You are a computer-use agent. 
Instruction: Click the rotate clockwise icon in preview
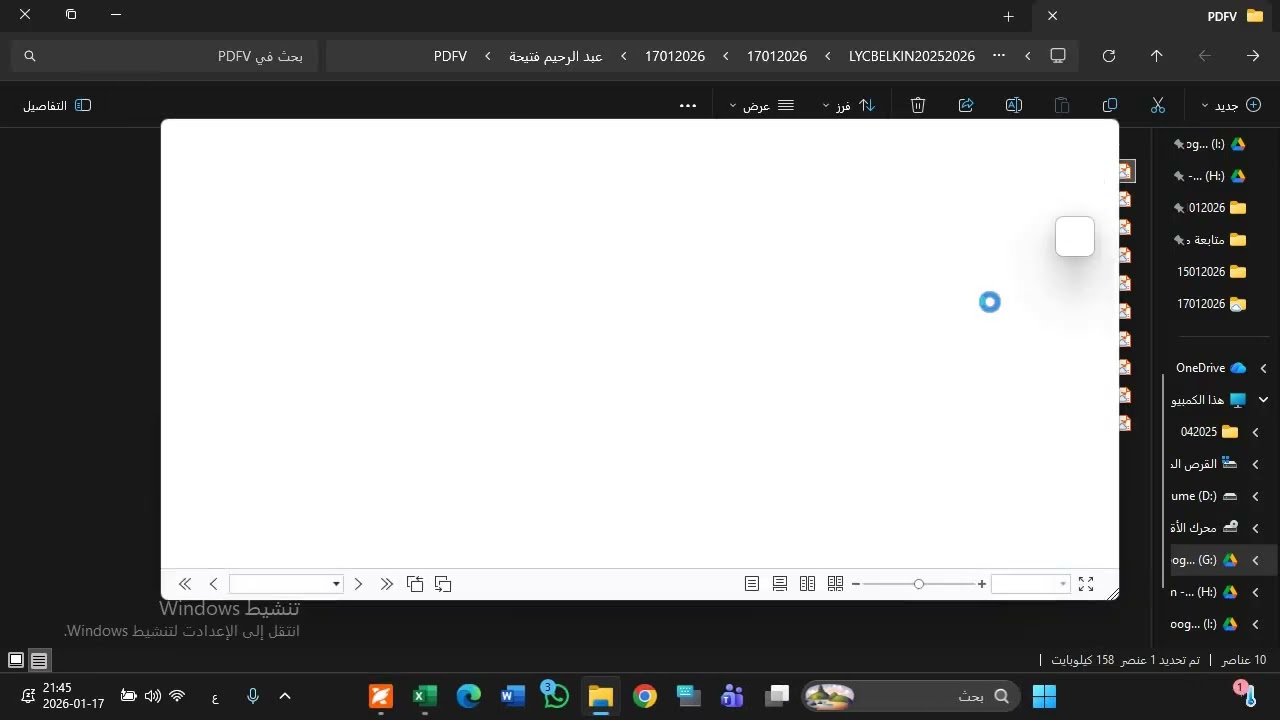443,584
